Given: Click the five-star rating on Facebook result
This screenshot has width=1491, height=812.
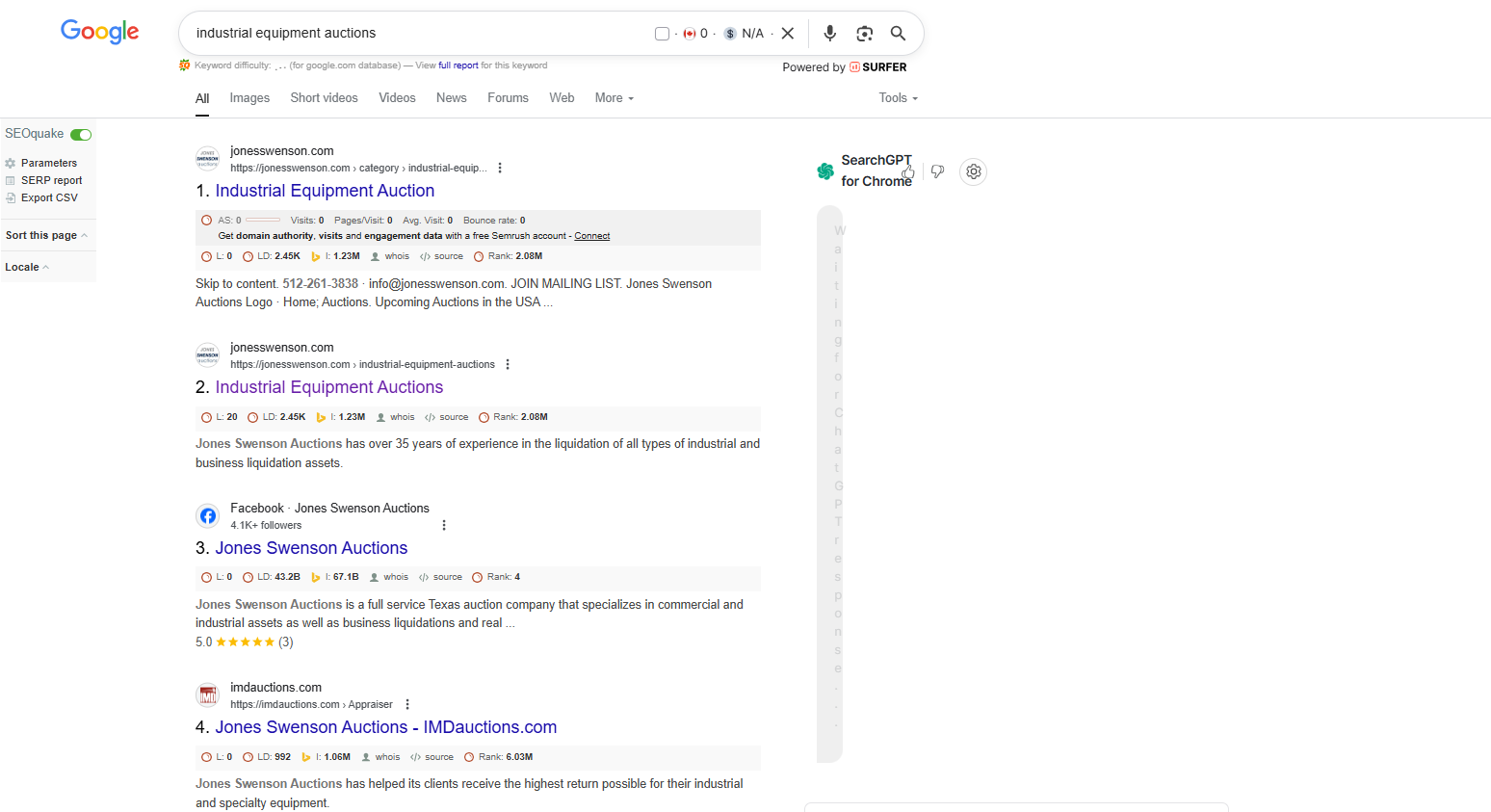Looking at the screenshot, I should (x=245, y=642).
